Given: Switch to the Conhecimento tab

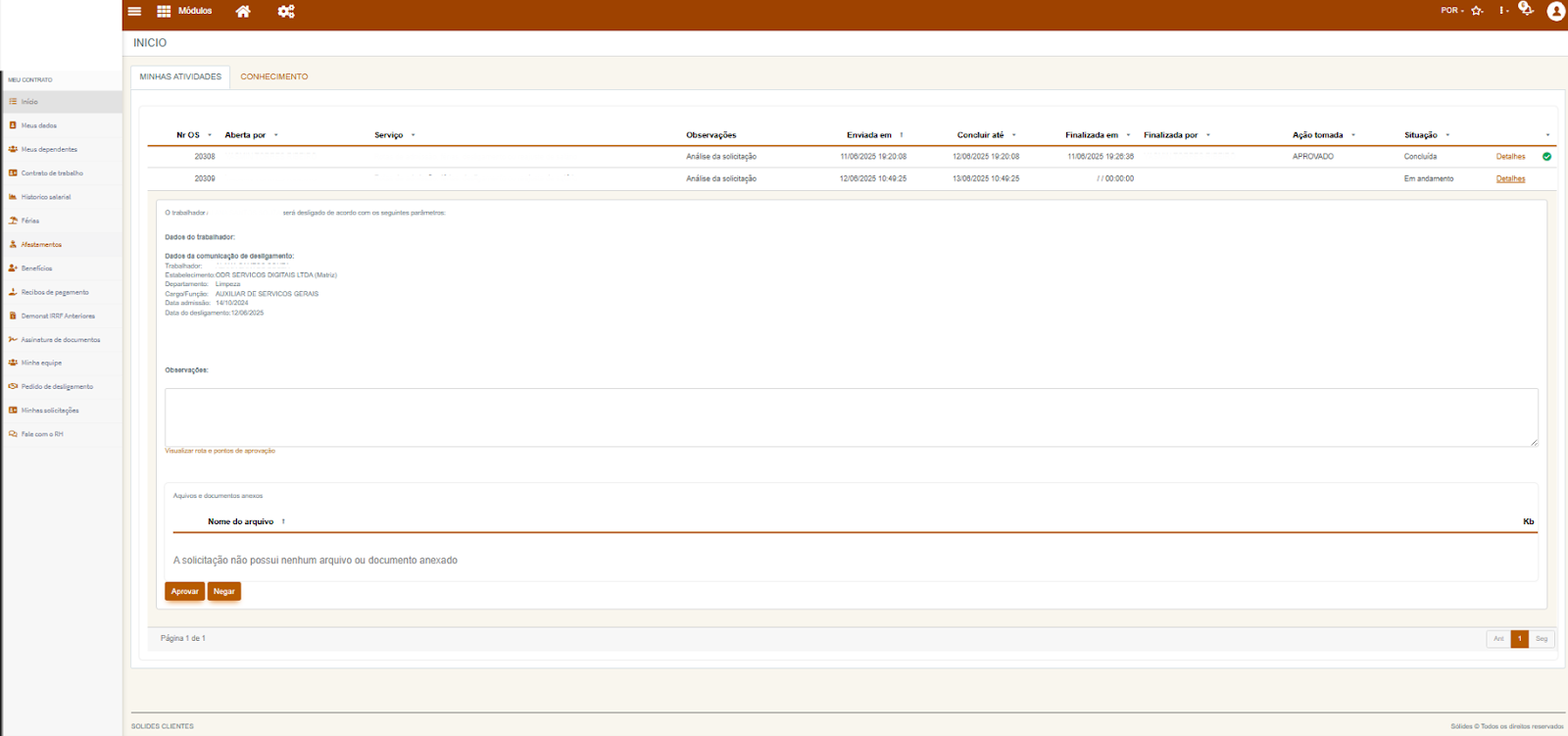Looking at the screenshot, I should tap(274, 76).
